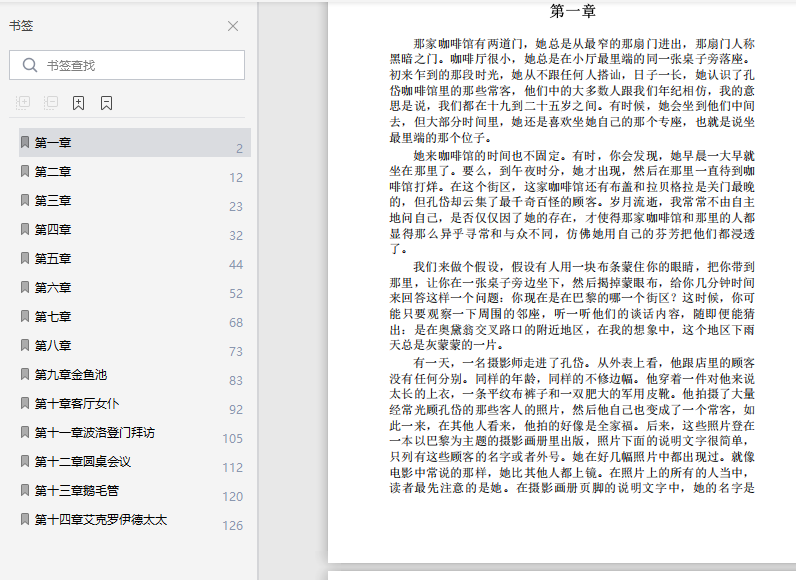Select 第十一章波洛登门拜访 bookmark
796x580 pixels.
tap(135, 432)
